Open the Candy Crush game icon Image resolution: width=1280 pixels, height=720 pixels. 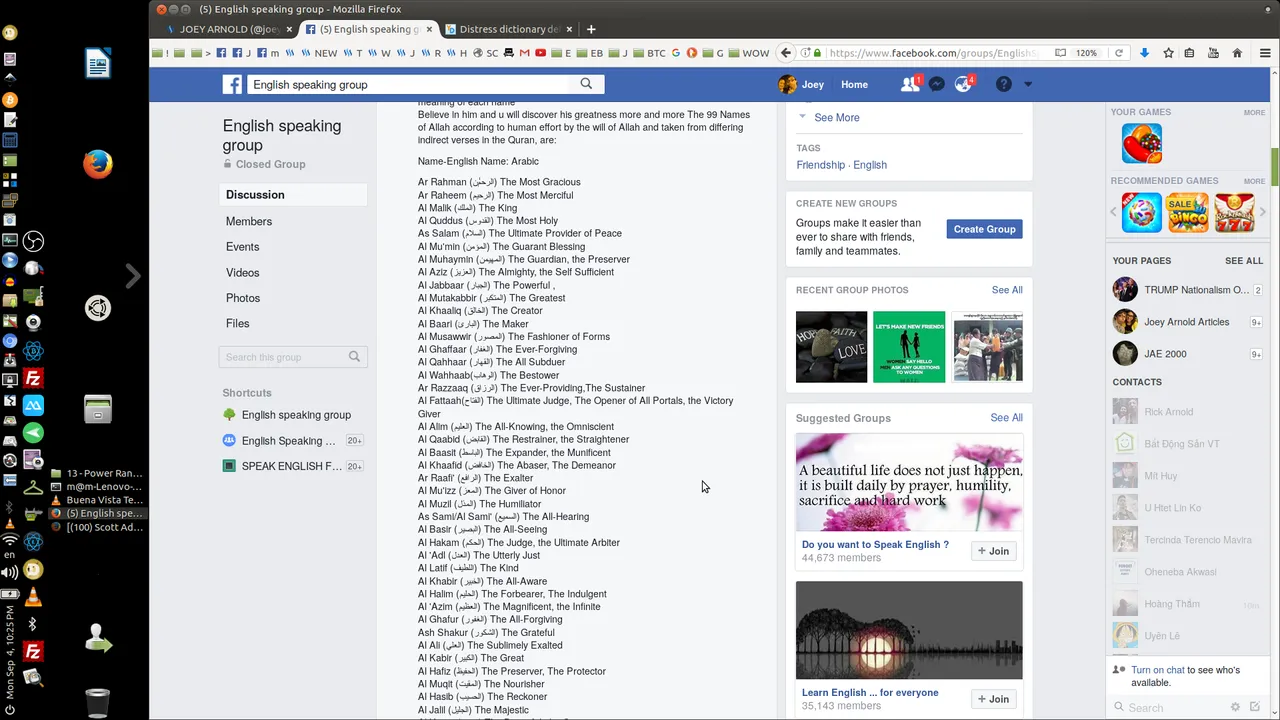[x=1142, y=143]
